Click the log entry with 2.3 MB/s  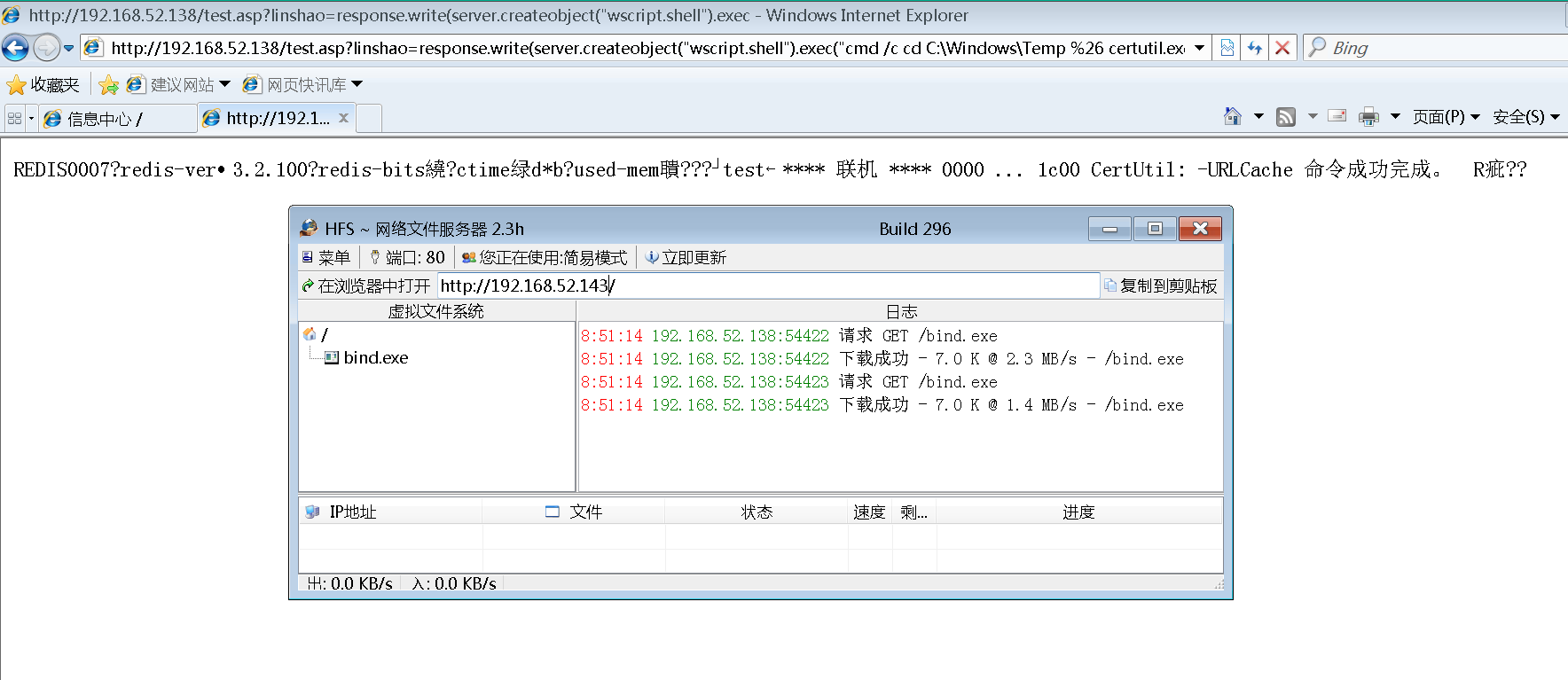click(x=882, y=359)
